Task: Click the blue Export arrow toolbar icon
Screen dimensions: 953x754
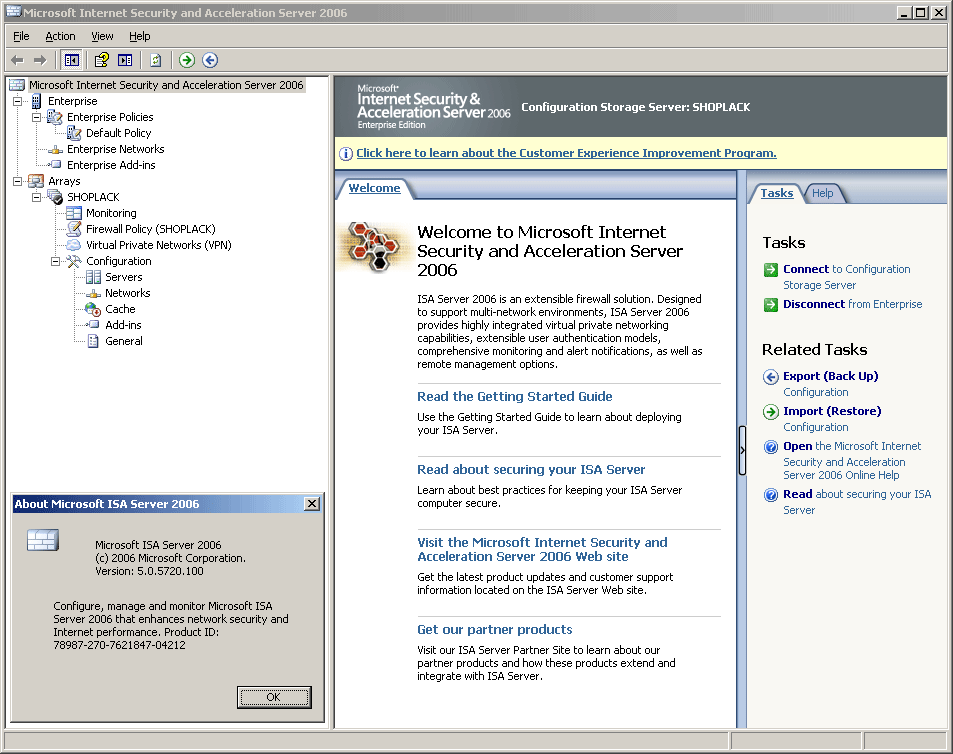Action: [x=210, y=60]
